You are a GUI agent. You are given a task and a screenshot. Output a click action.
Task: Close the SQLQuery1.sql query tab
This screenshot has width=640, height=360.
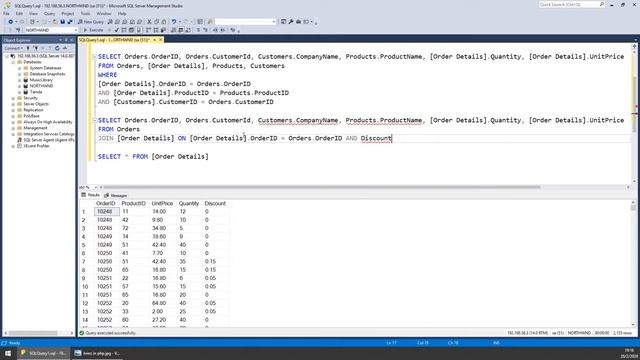[x=160, y=40]
